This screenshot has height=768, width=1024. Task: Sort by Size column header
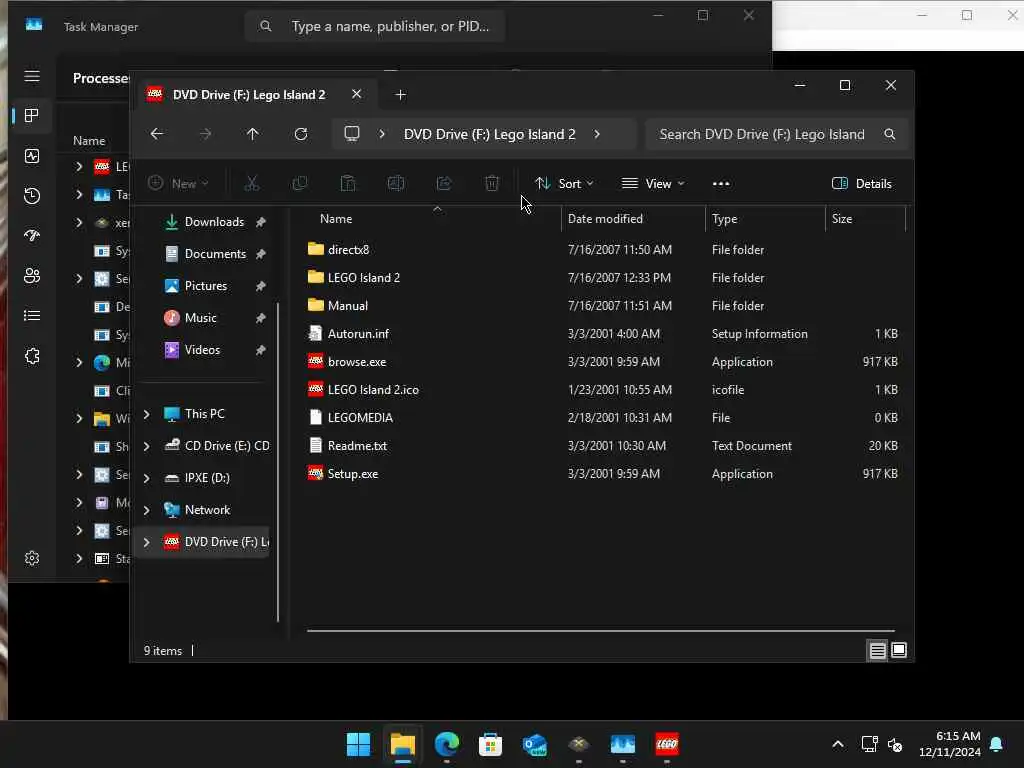pyautogui.click(x=842, y=219)
